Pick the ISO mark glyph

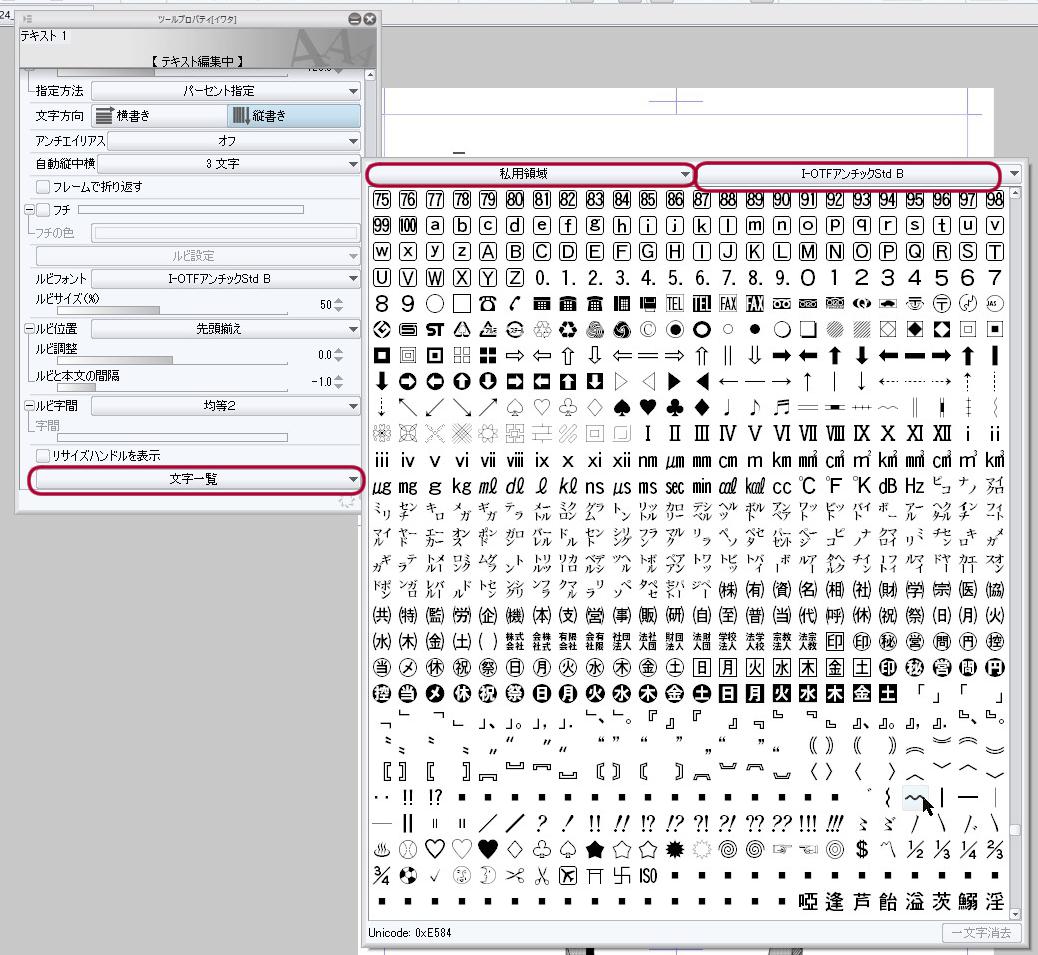(648, 876)
